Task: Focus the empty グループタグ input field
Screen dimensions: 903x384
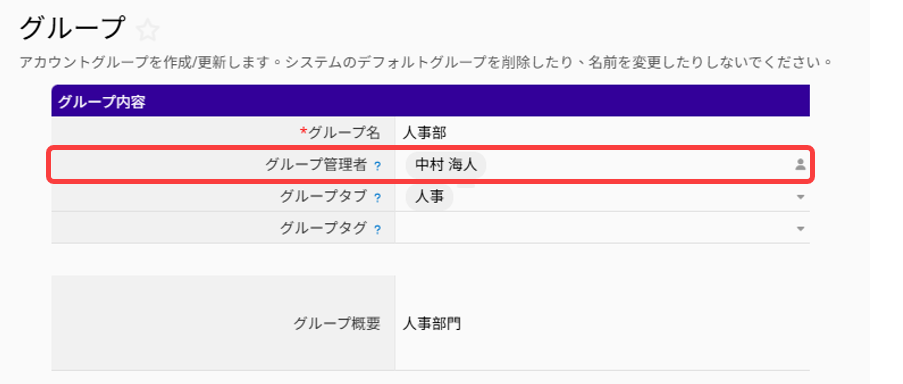Action: point(593,229)
